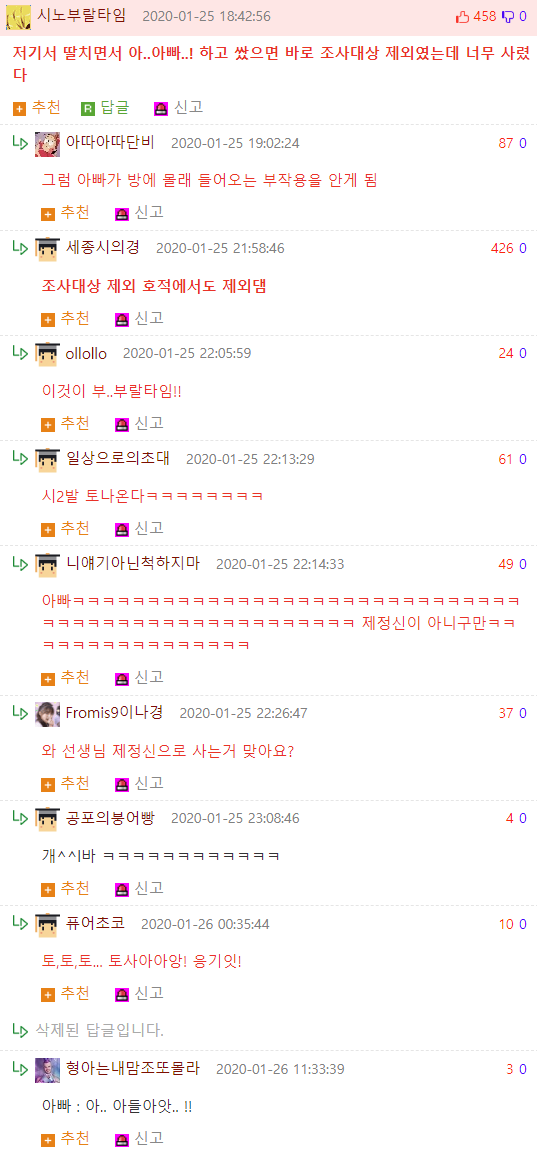
Task: Click the thumbs-down icon on the top comment
Action: (508, 16)
